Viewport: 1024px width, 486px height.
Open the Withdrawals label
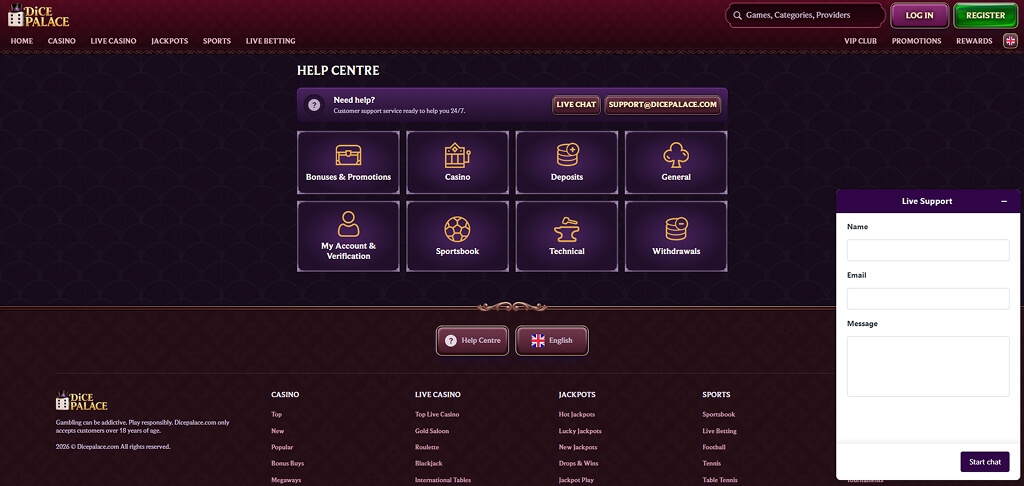pyautogui.click(x=676, y=251)
